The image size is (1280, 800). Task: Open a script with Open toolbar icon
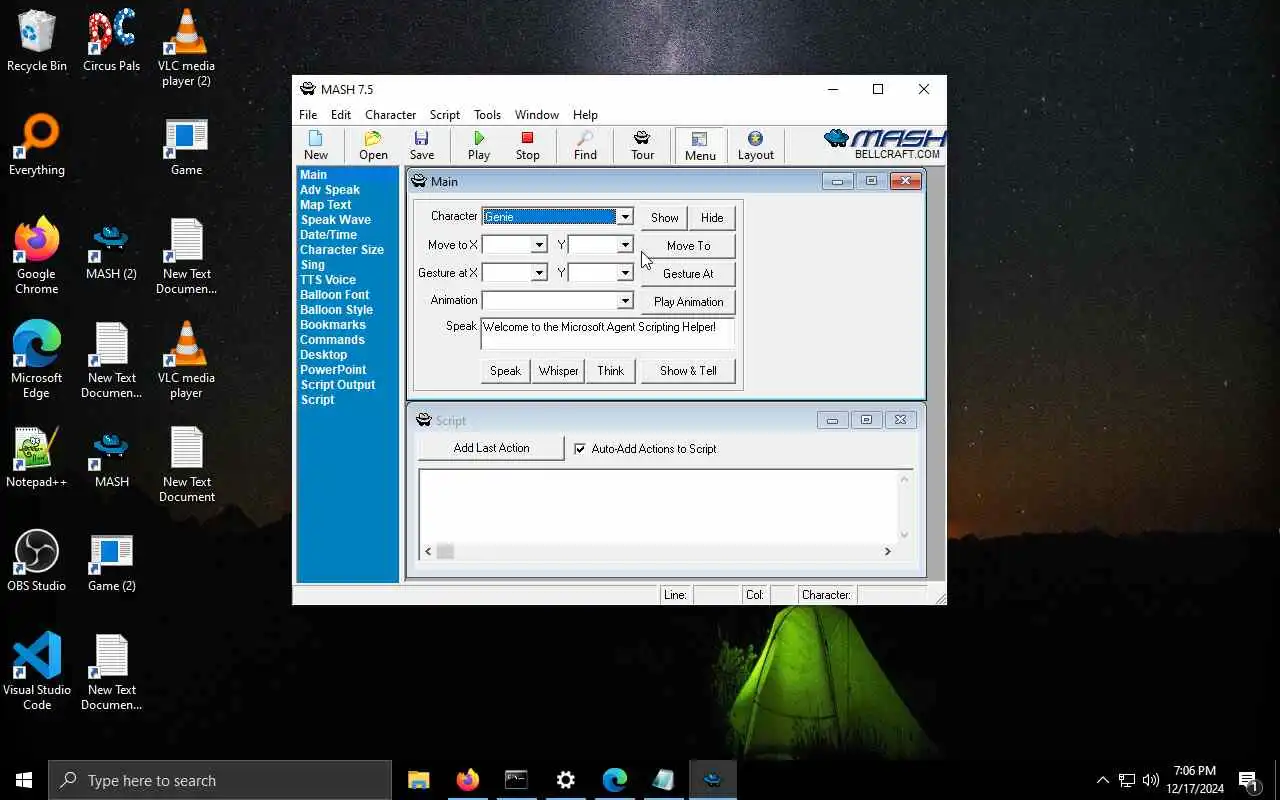tap(373, 145)
